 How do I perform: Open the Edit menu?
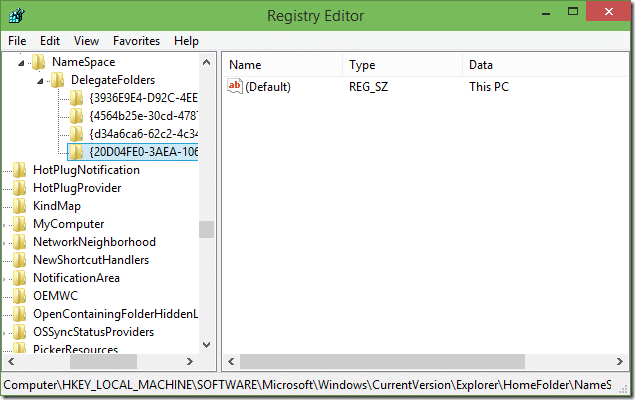pos(50,41)
